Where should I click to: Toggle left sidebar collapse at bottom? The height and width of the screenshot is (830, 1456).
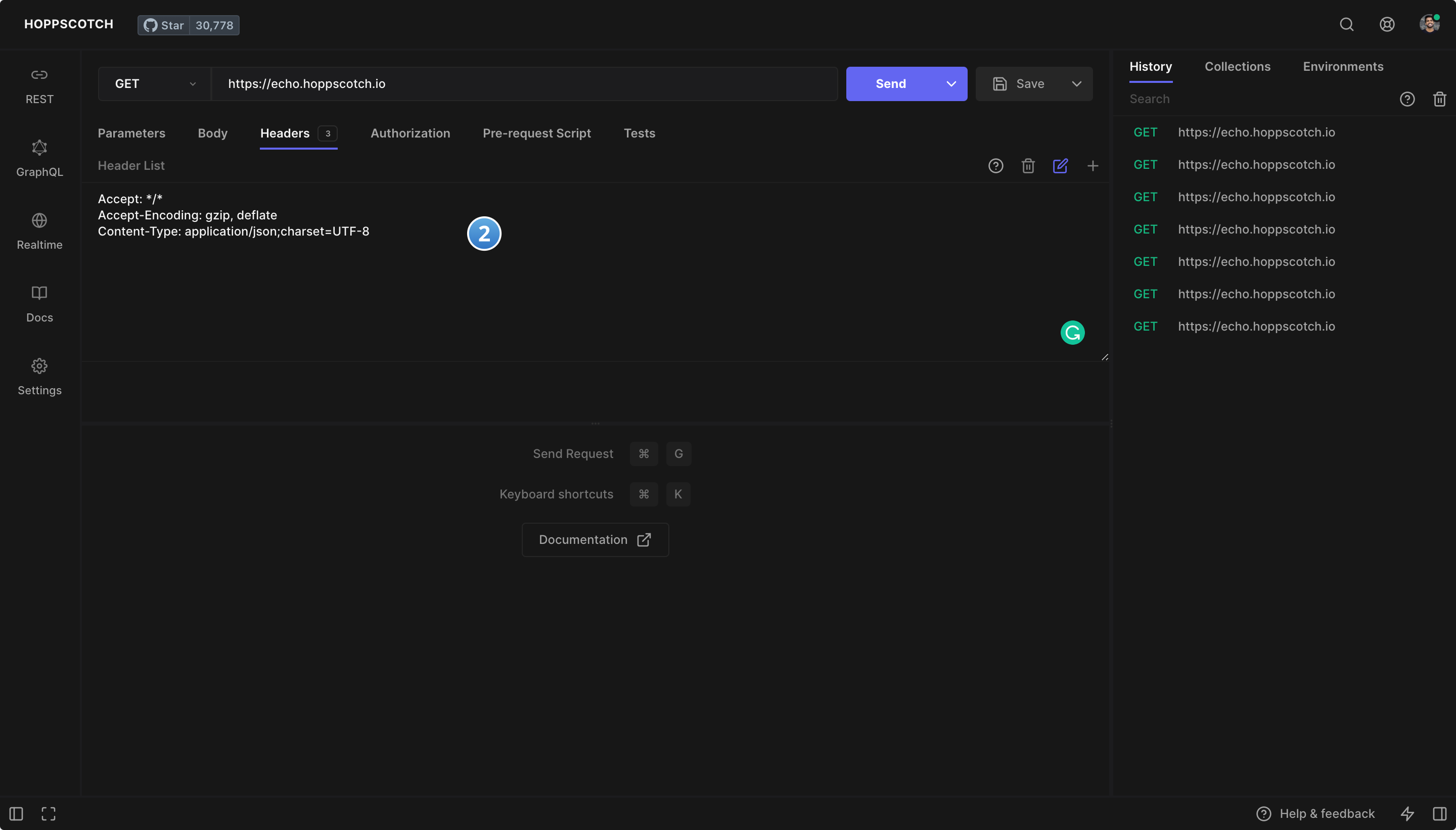point(16,813)
